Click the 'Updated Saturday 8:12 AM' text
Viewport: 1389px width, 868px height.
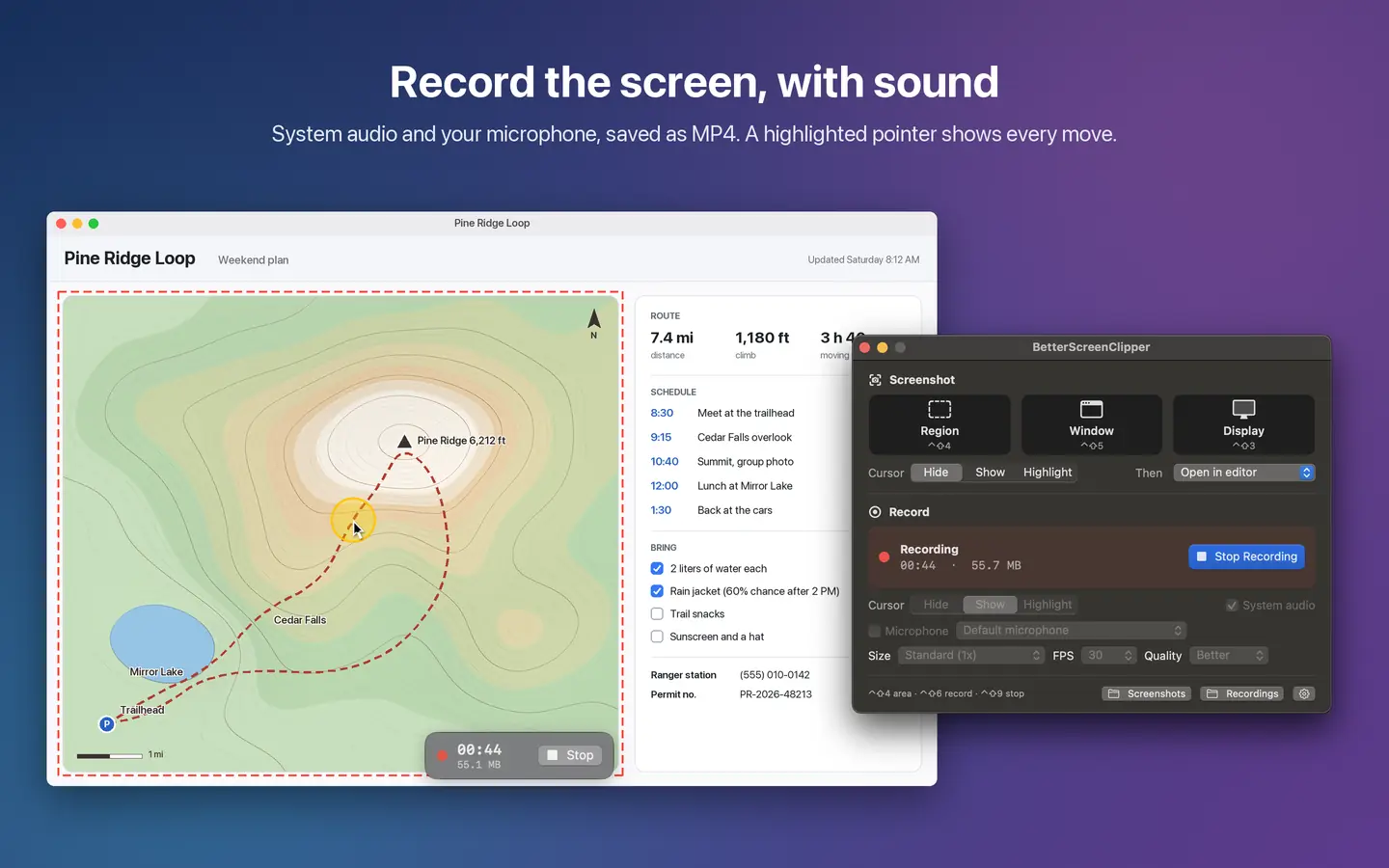click(863, 259)
